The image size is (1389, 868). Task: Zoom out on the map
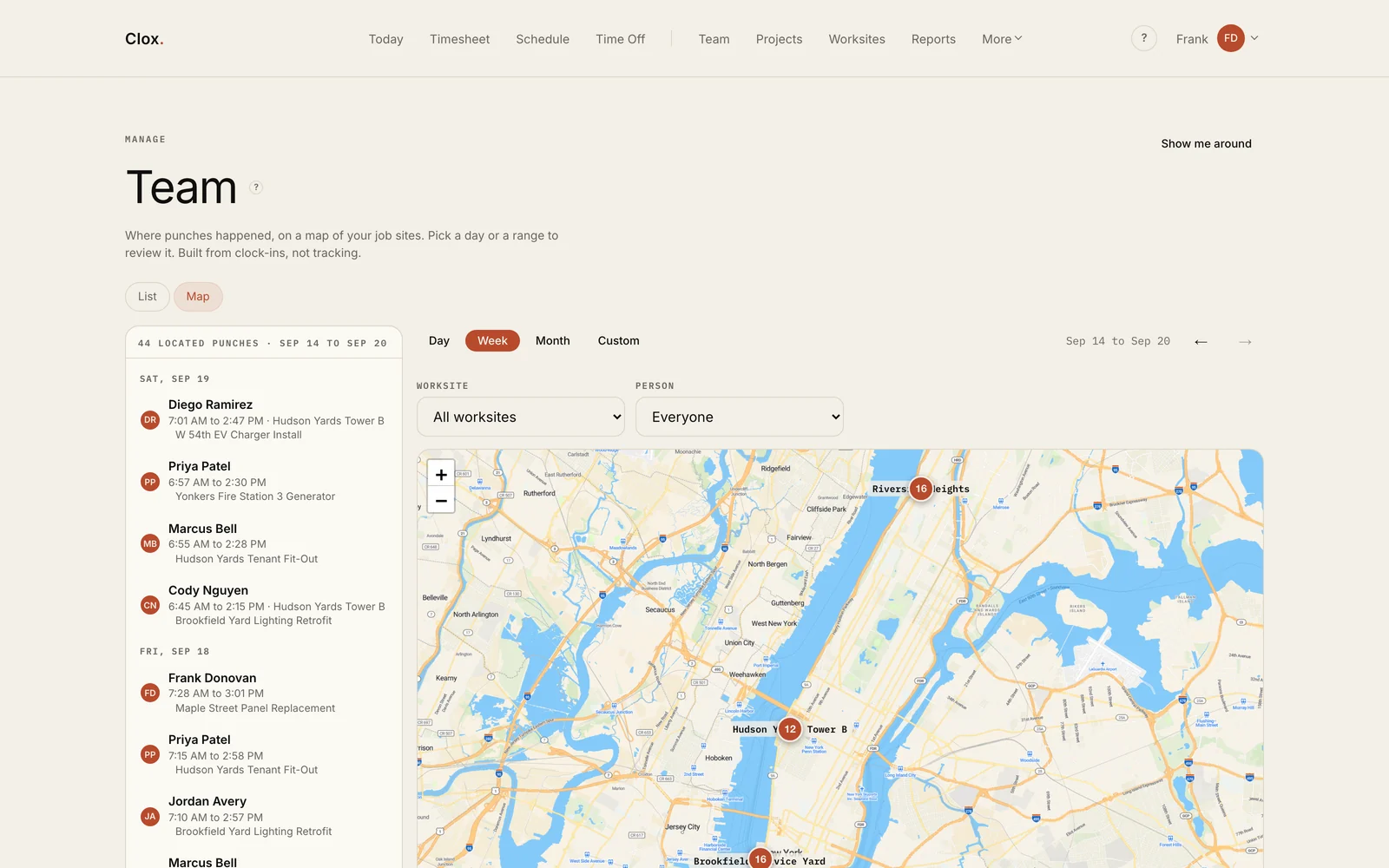click(x=441, y=500)
